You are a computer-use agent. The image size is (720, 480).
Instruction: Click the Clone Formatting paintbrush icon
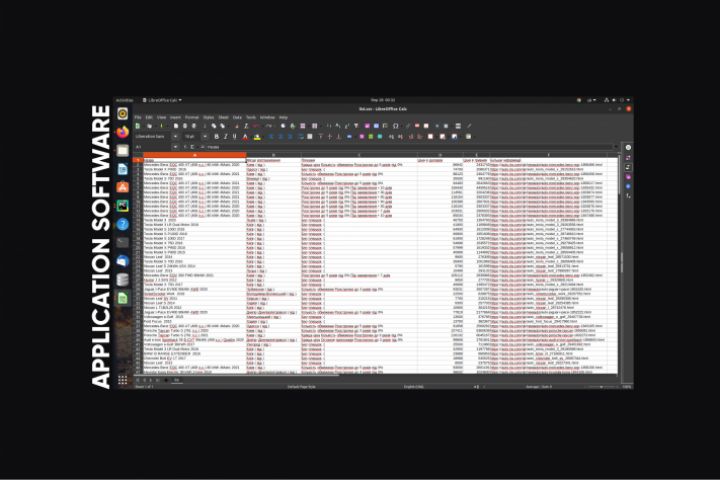[237, 126]
